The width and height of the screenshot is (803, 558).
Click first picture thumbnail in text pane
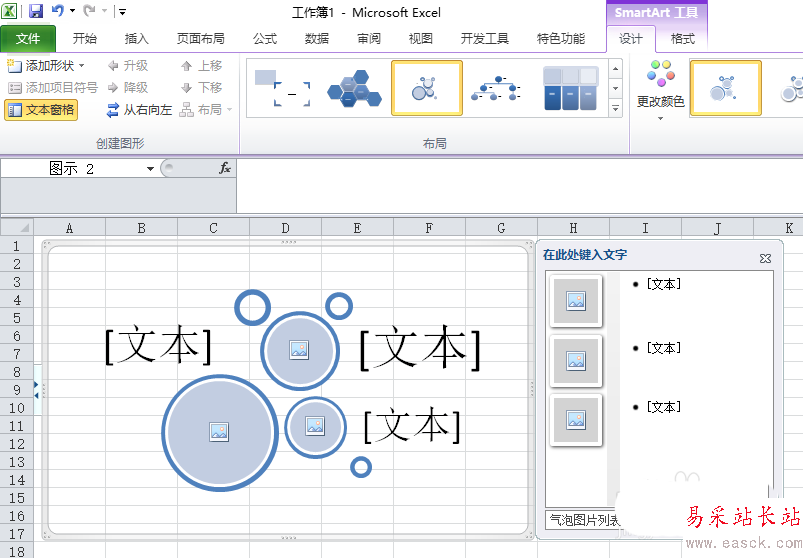click(576, 301)
